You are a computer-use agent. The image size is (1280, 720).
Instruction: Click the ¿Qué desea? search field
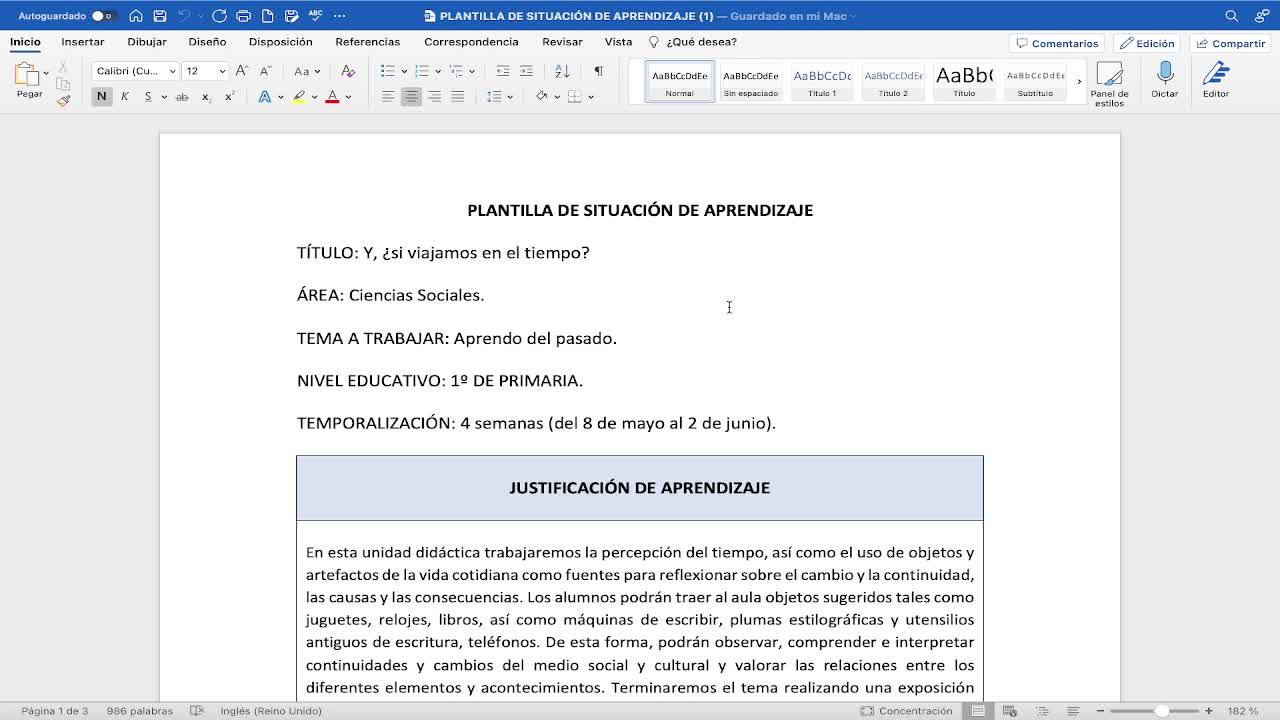(693, 42)
